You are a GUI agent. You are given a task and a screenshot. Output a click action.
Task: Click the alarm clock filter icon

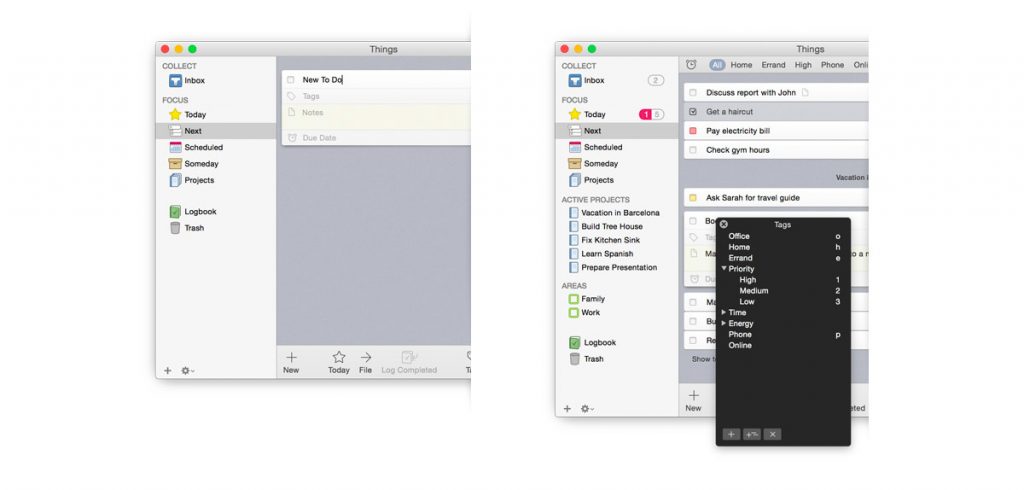(691, 65)
